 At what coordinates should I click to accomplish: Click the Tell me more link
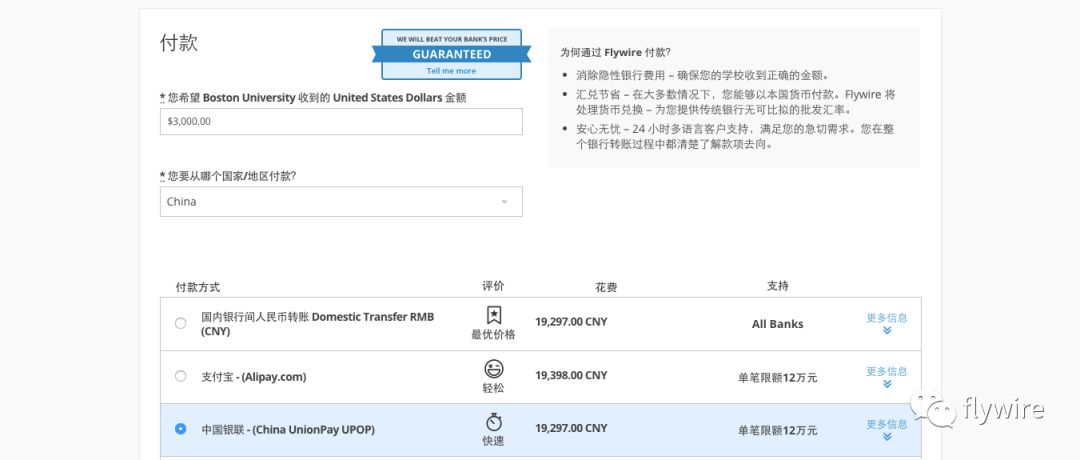click(451, 71)
